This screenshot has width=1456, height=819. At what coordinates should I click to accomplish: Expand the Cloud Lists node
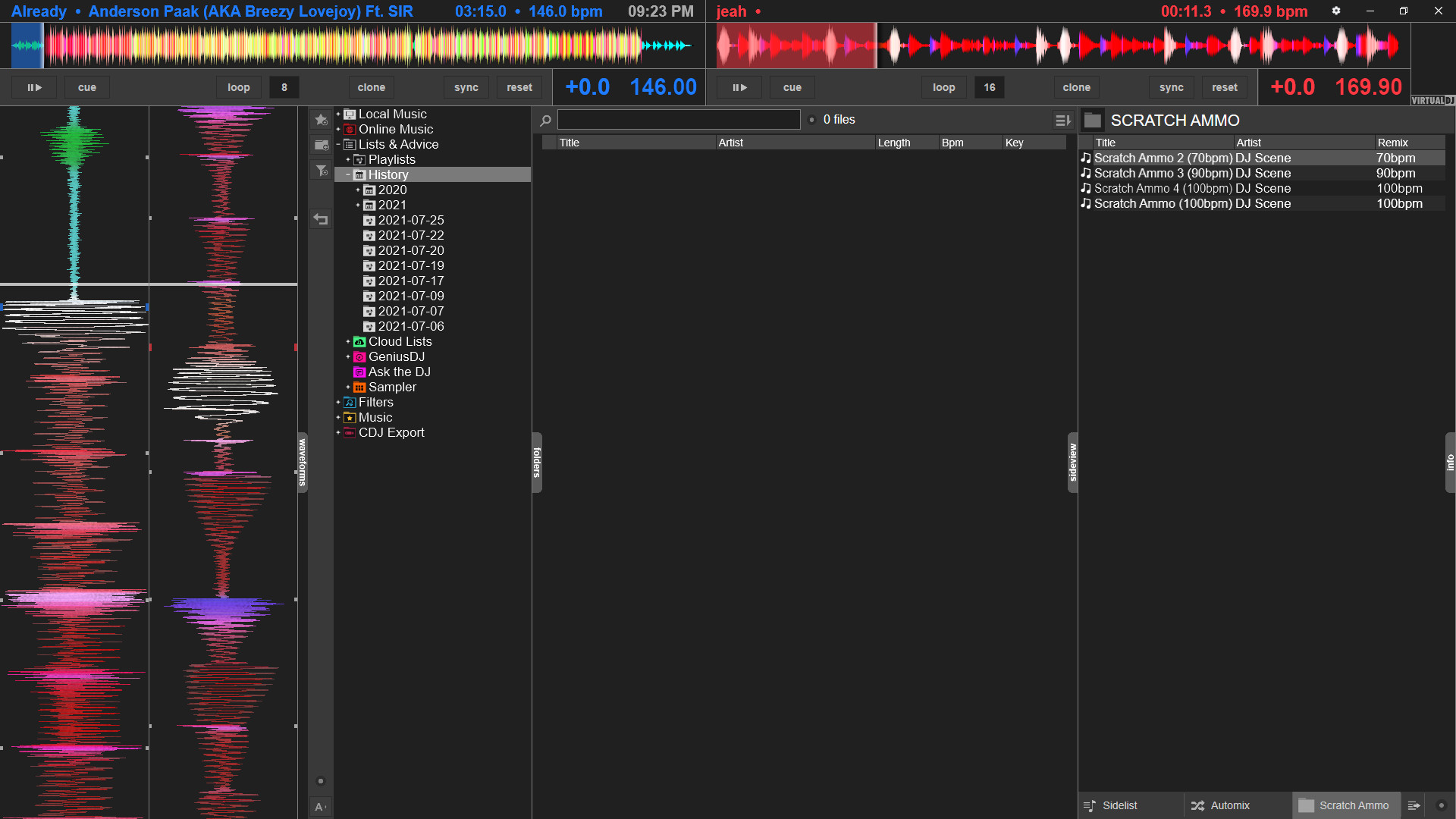pyautogui.click(x=348, y=342)
